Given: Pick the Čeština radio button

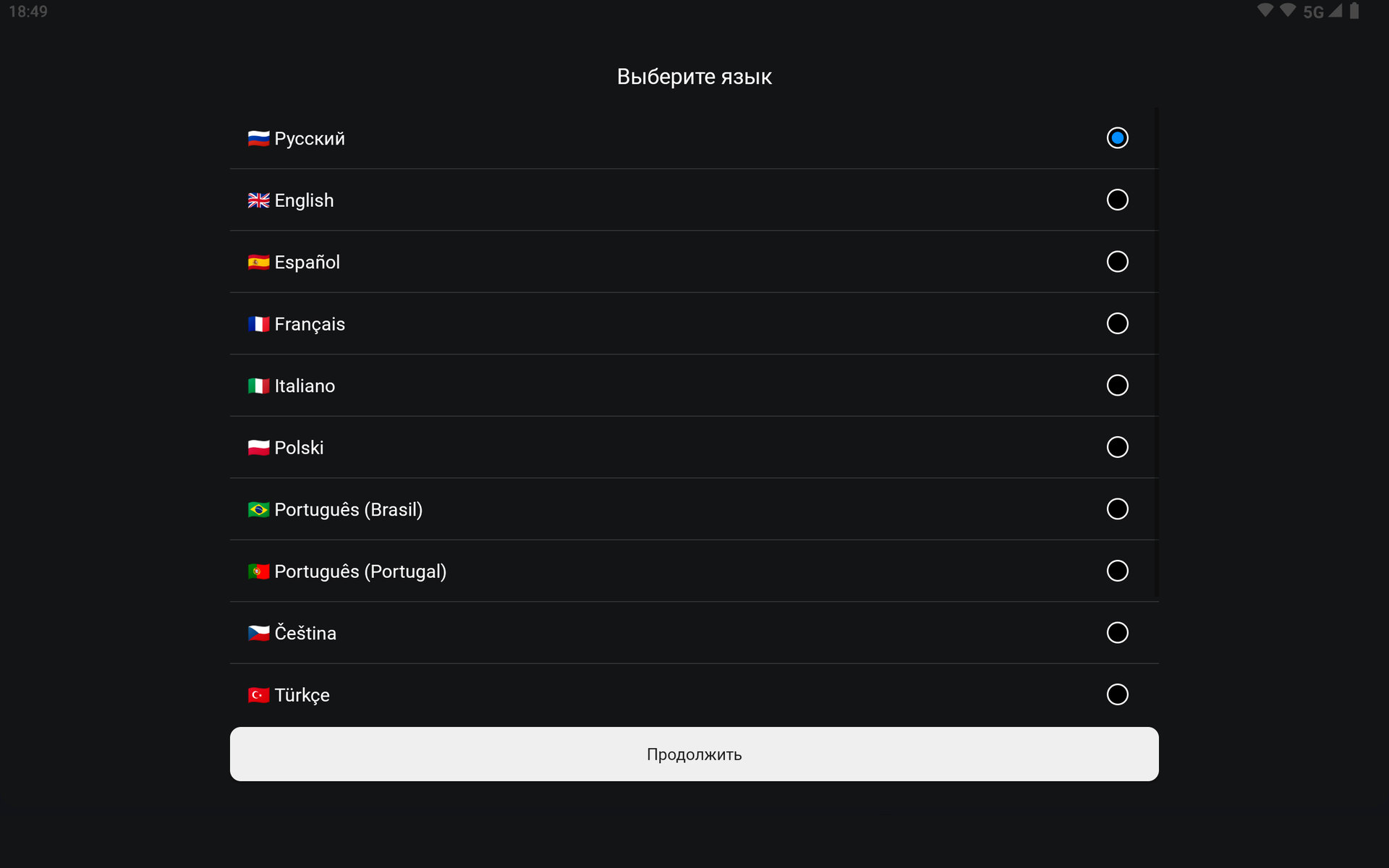Looking at the screenshot, I should (1117, 633).
